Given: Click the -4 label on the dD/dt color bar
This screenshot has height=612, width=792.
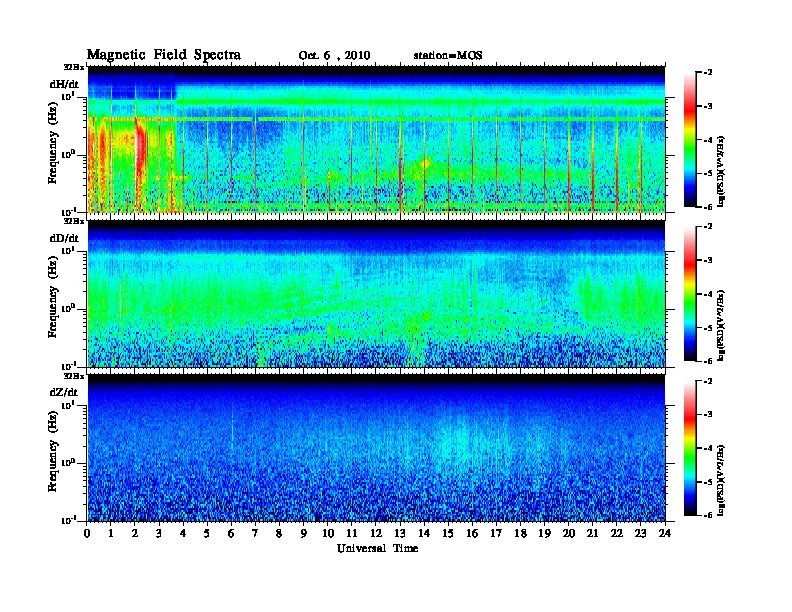Looking at the screenshot, I should point(707,293).
